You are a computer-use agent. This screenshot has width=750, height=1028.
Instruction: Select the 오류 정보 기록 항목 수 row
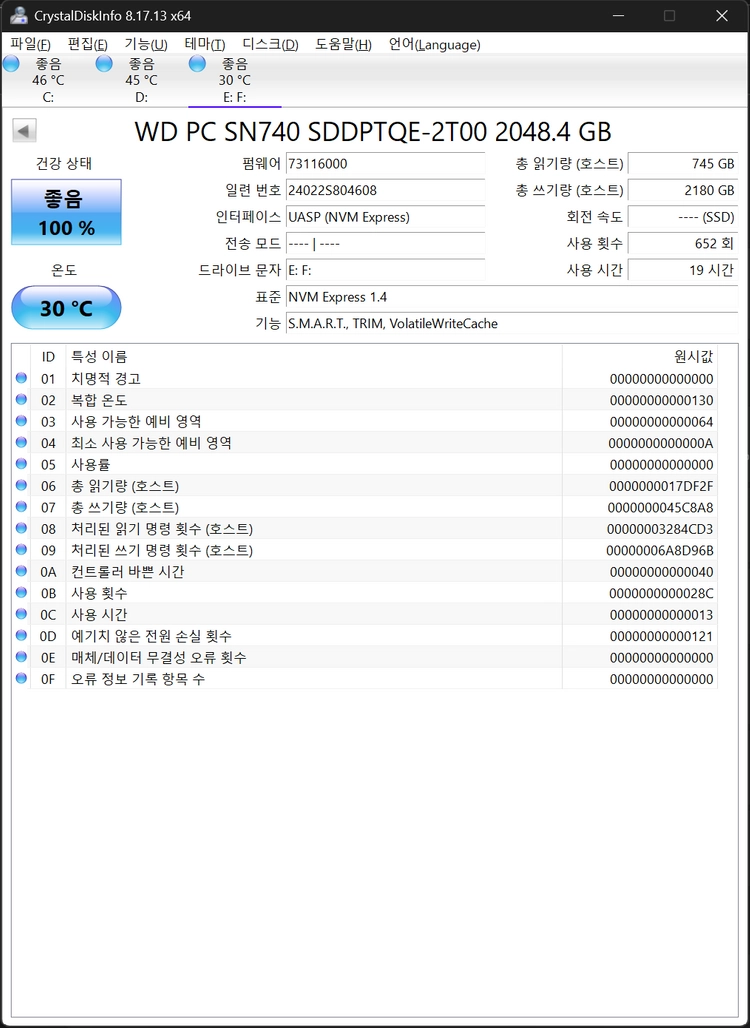tap(365, 679)
